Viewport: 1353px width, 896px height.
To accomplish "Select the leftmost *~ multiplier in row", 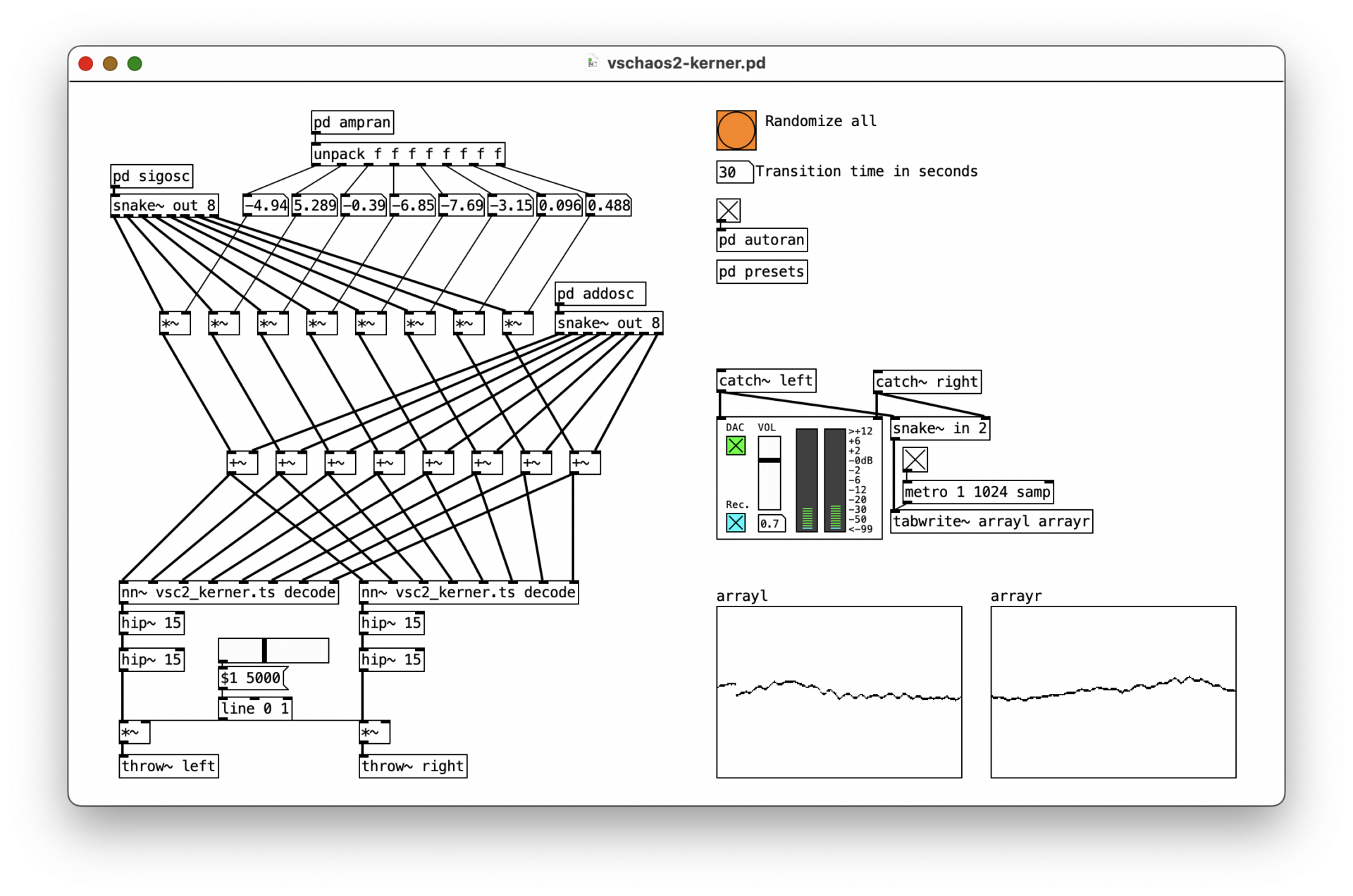I will click(175, 323).
